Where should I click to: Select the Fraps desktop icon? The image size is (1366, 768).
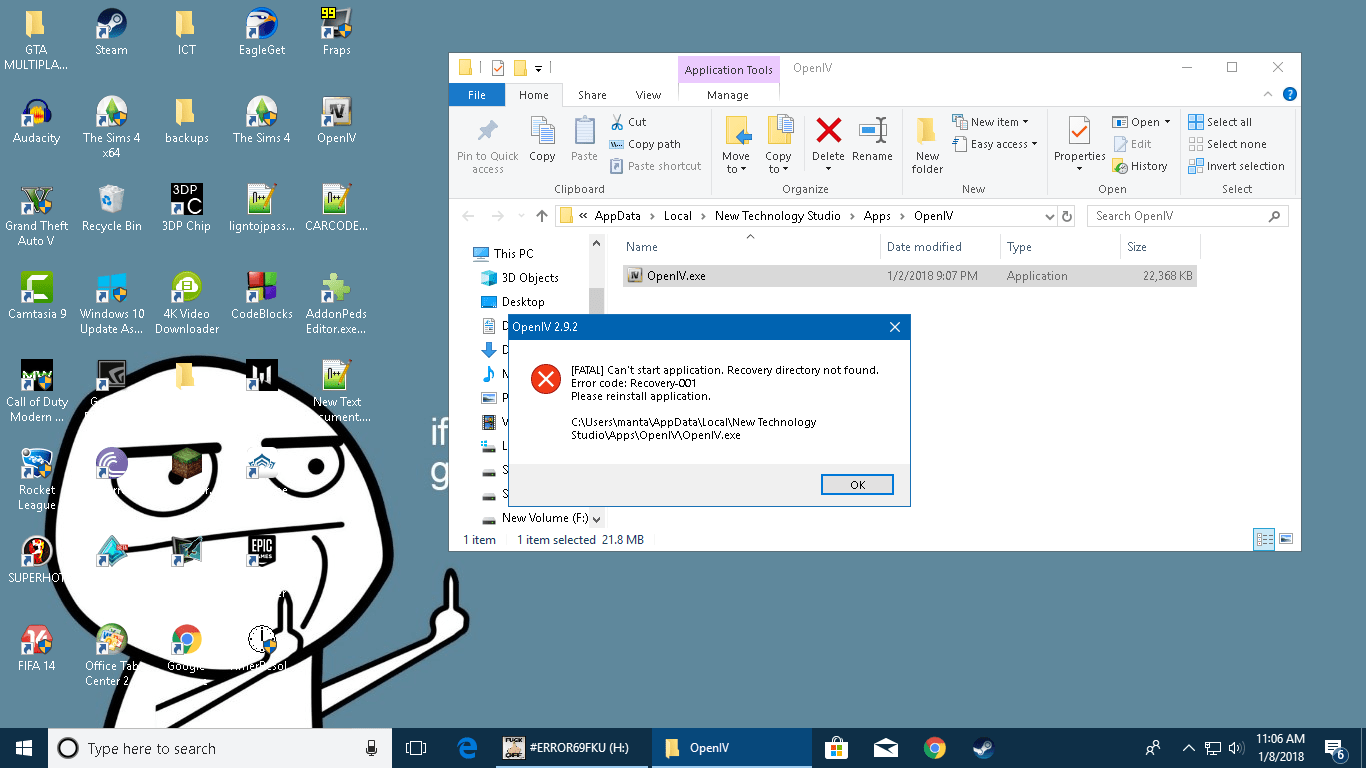tap(337, 33)
